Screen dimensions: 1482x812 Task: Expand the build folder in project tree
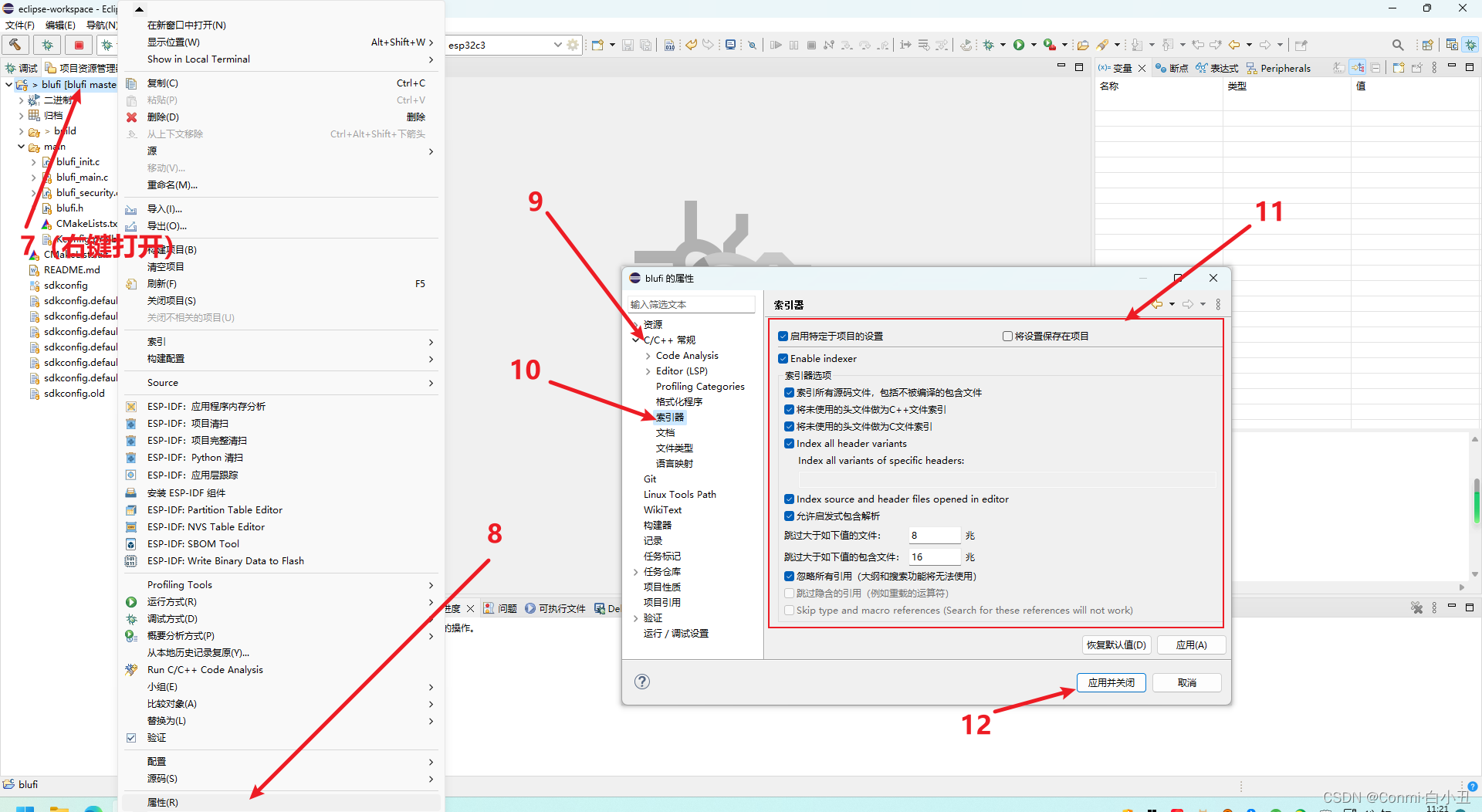pos(21,131)
